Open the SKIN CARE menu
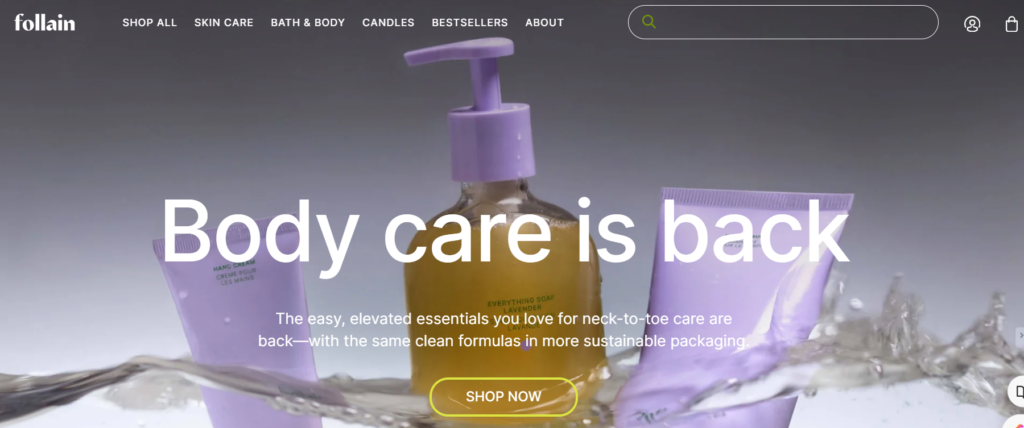Image resolution: width=1024 pixels, height=428 pixels. pos(223,22)
